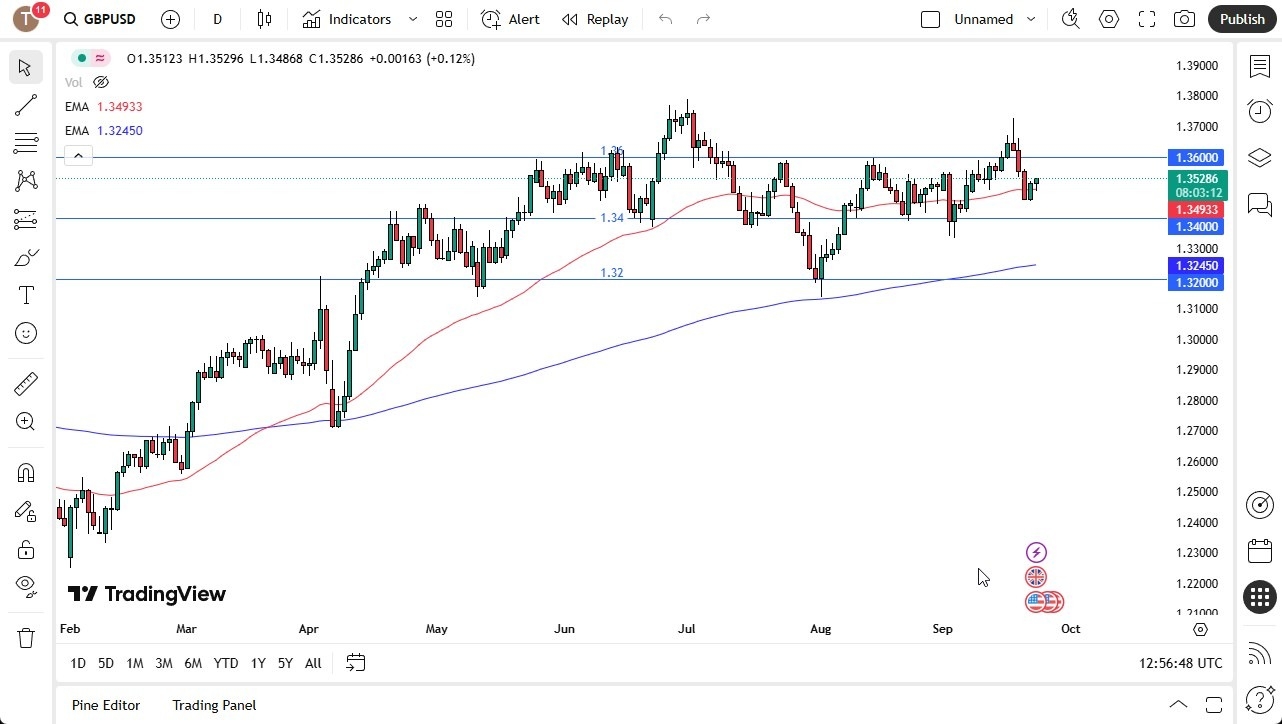Collapse the price line labels panel
1282x724 pixels.
(x=78, y=155)
